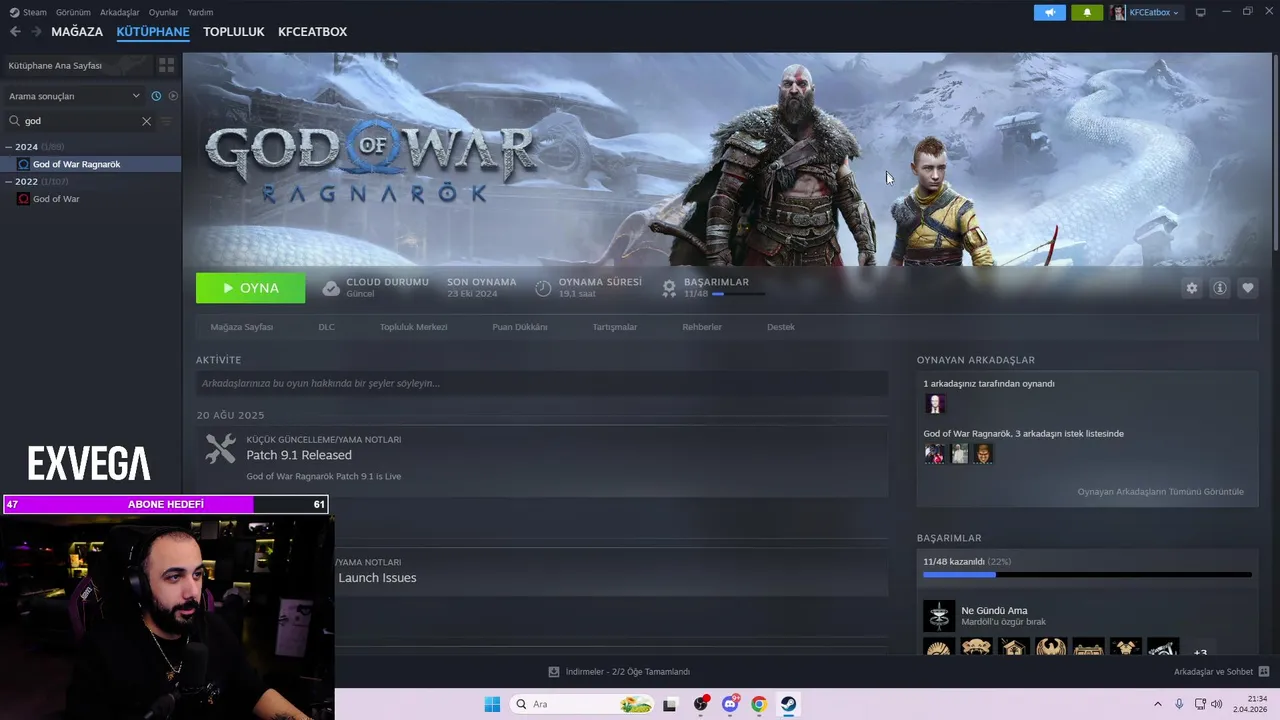This screenshot has width=1280, height=720.
Task: Click the Cloud Durumu status icon
Action: tap(331, 288)
